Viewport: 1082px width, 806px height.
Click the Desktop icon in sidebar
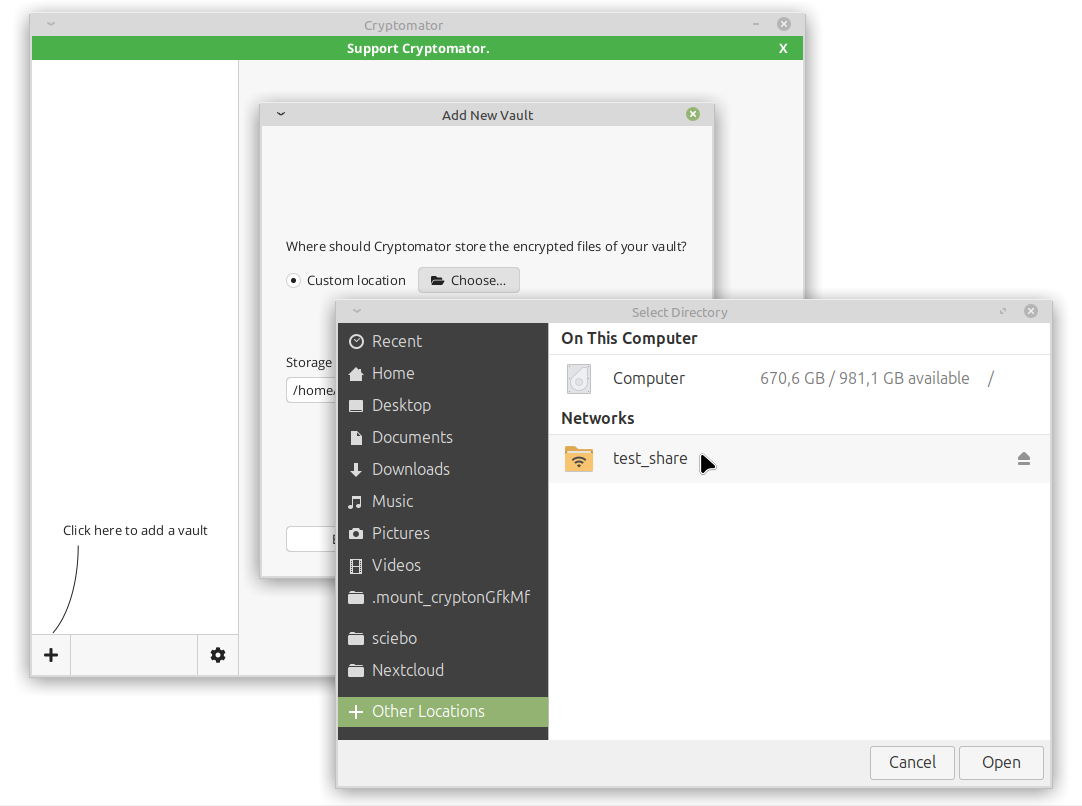click(356, 406)
